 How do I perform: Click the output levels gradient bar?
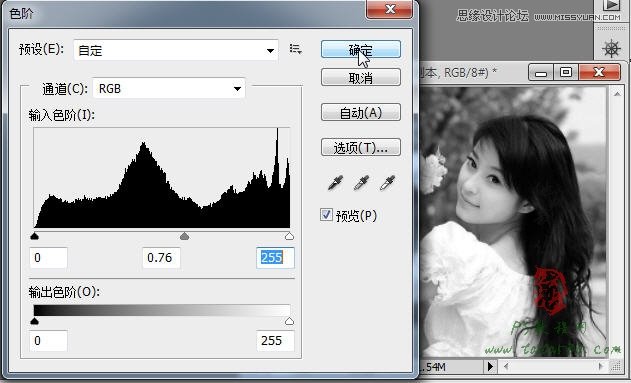point(162,310)
